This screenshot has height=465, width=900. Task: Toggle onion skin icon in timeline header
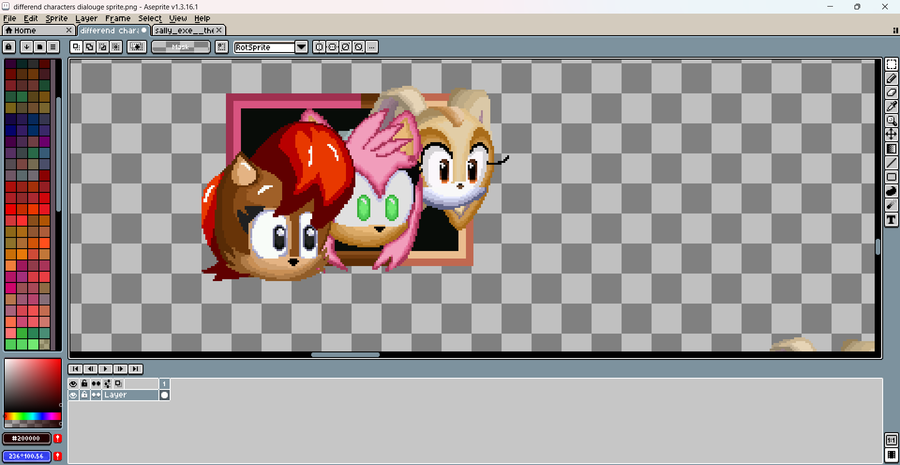pyautogui.click(x=118, y=383)
